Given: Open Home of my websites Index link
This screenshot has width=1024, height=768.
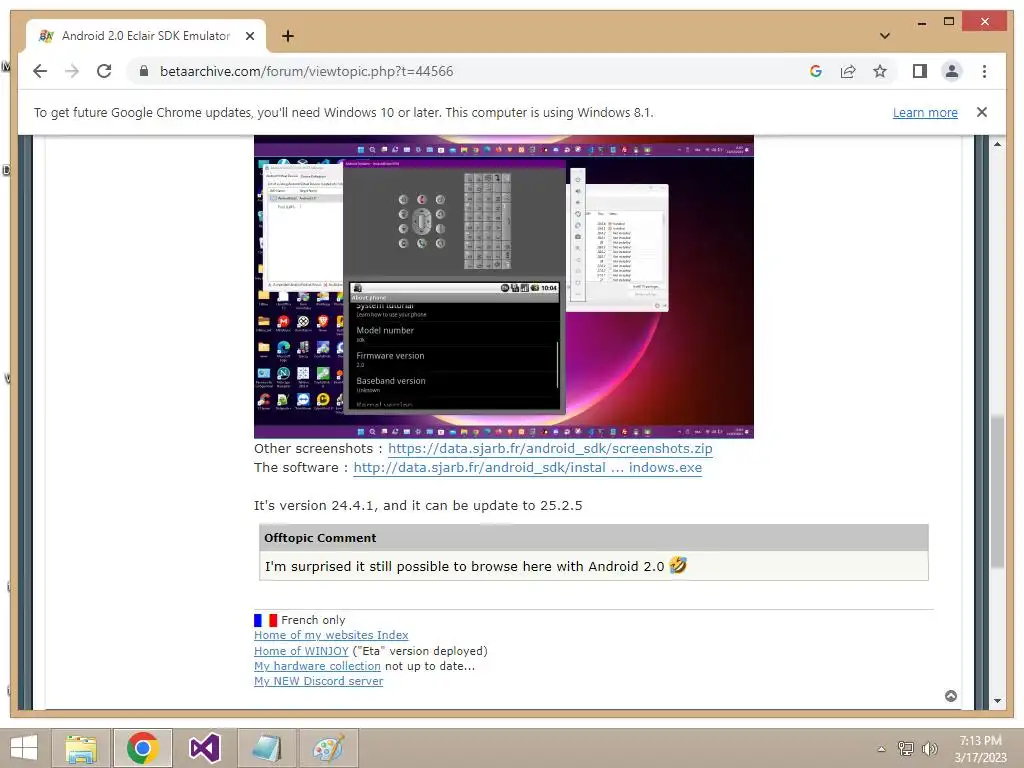Looking at the screenshot, I should pyautogui.click(x=331, y=635).
